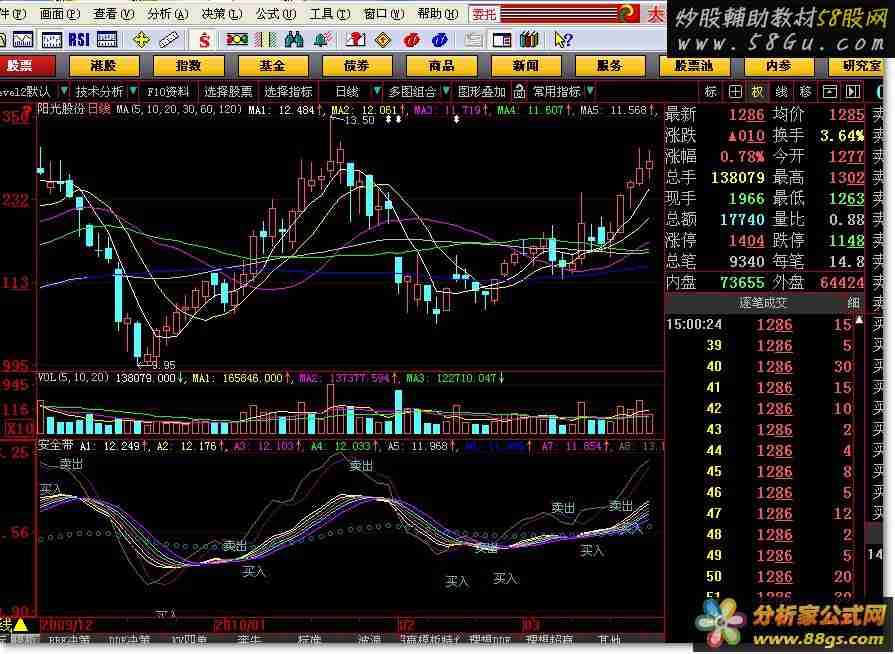Click the alarm bell alert icon

point(323,39)
